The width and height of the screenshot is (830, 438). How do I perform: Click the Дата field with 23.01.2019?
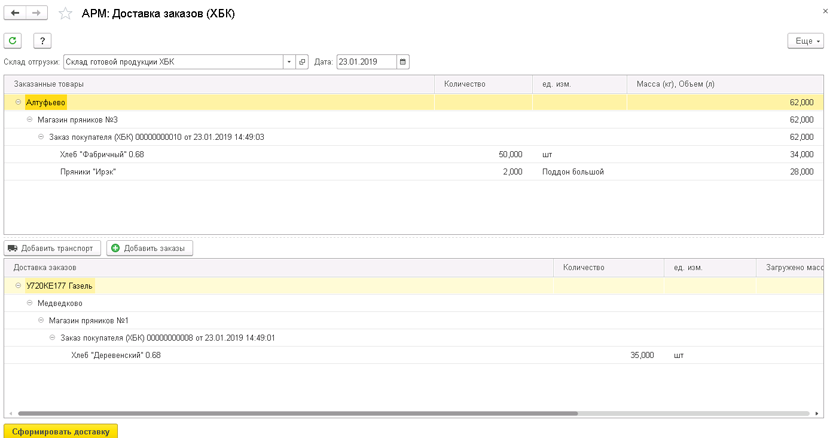[x=366, y=62]
